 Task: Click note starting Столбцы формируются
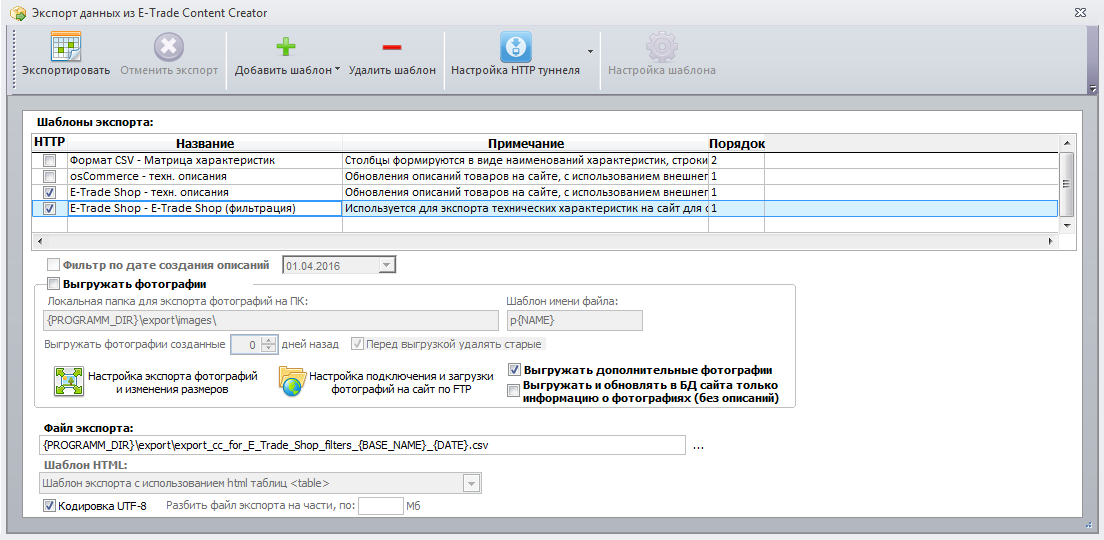click(525, 161)
